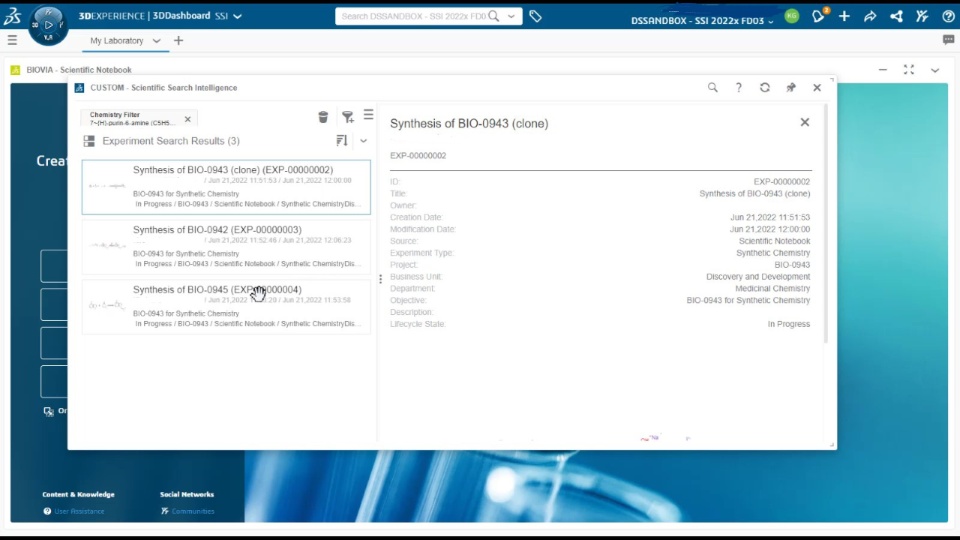Screen dimensions: 960x540
Task: Expand the DSSANDBOX platform selector
Action: [x=771, y=21]
